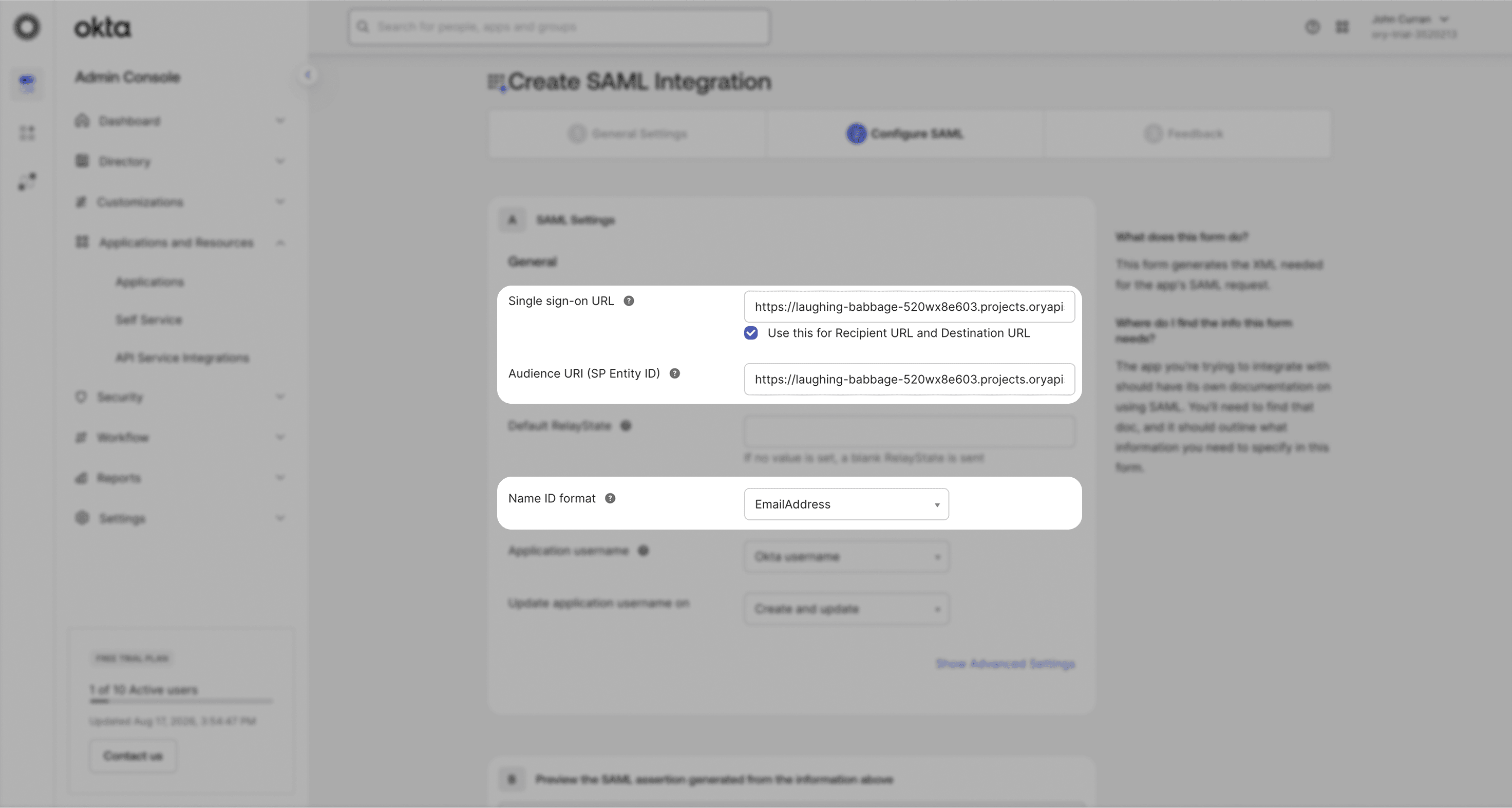Viewport: 1512px width, 808px height.
Task: Open the Application username dropdown
Action: pos(846,557)
